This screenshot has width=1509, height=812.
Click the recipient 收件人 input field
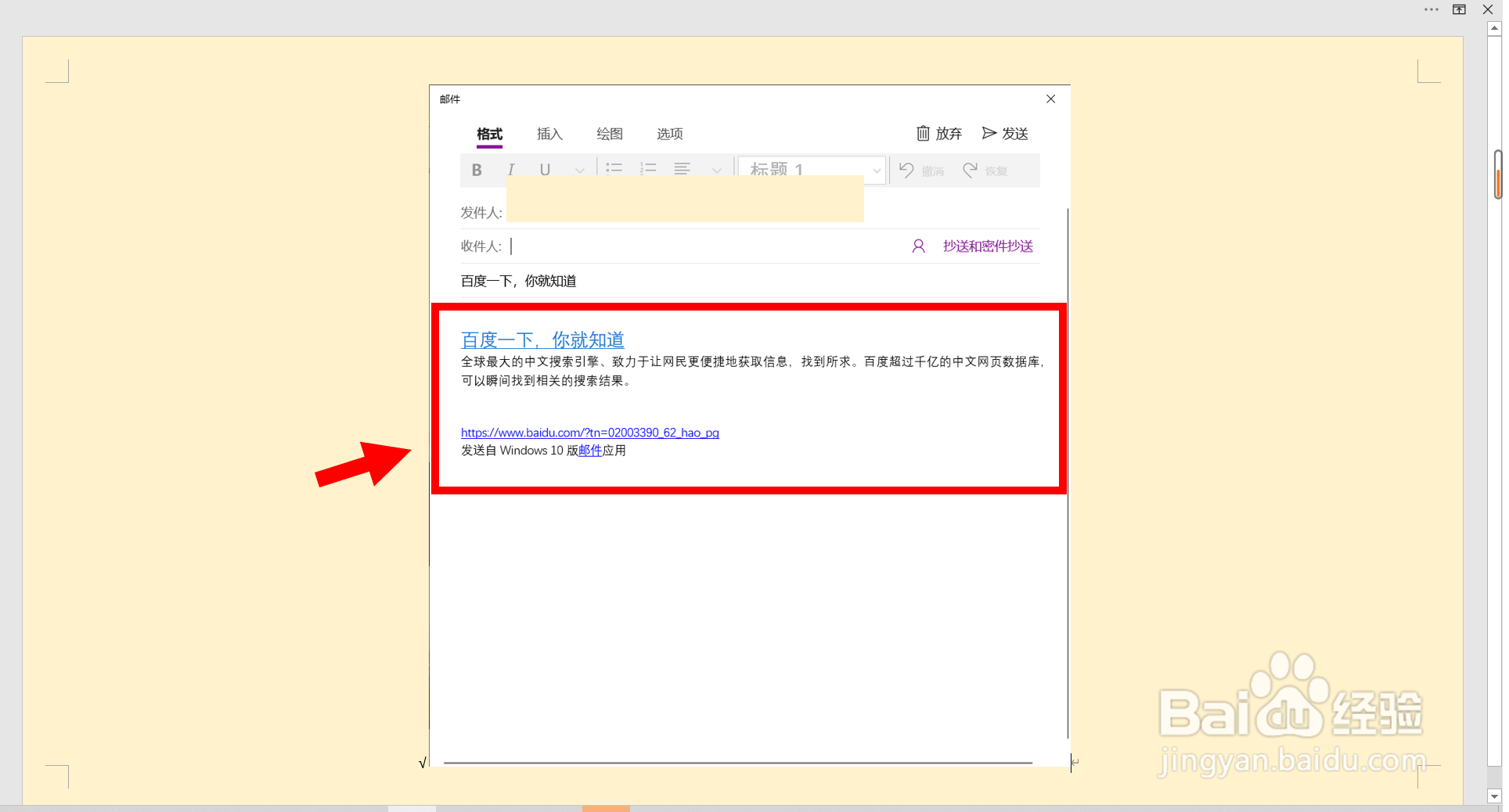pos(704,246)
